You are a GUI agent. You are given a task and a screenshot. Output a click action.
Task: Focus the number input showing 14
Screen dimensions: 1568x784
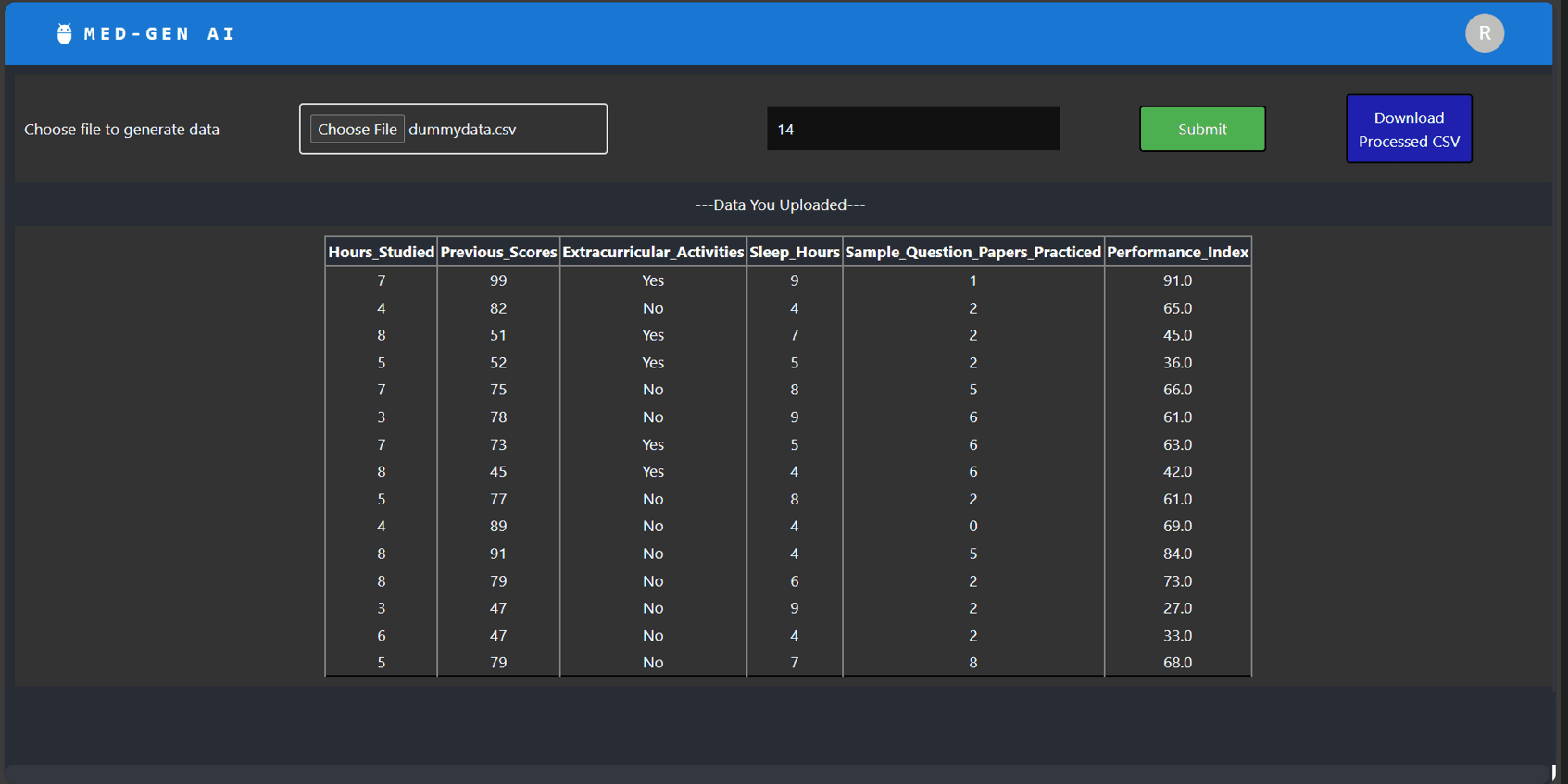coord(912,129)
